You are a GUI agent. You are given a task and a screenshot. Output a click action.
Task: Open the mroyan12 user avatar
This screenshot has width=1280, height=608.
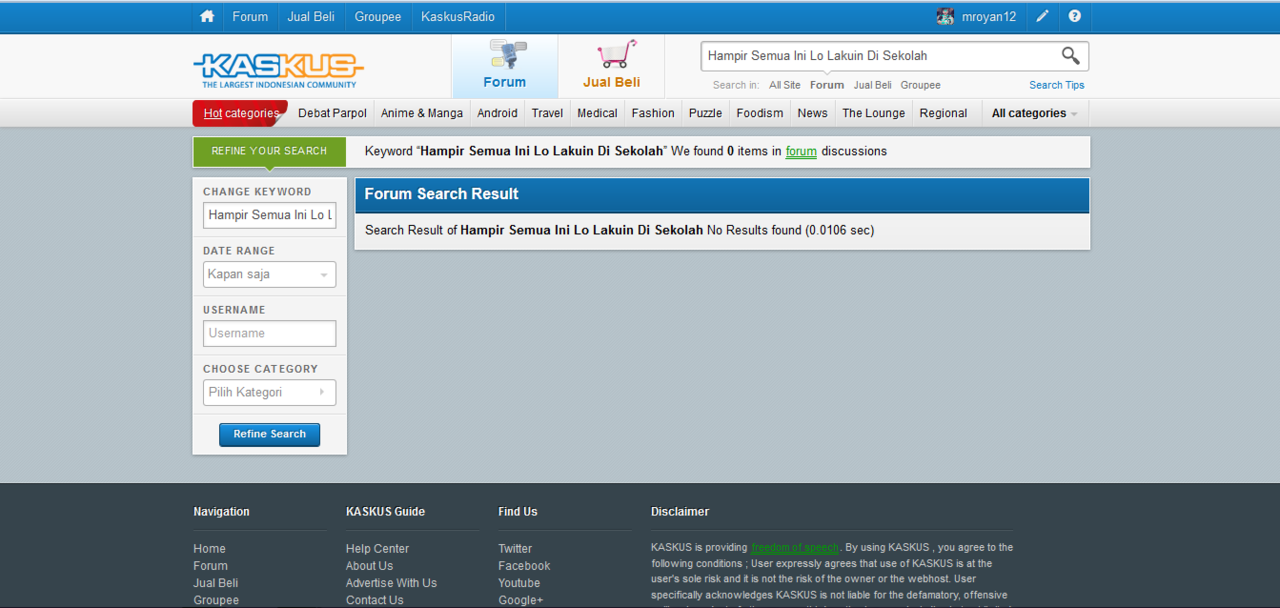[945, 16]
